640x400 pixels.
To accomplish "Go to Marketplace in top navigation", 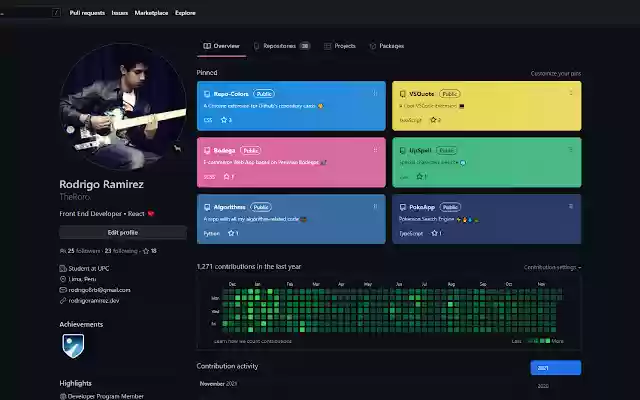I will pyautogui.click(x=151, y=13).
